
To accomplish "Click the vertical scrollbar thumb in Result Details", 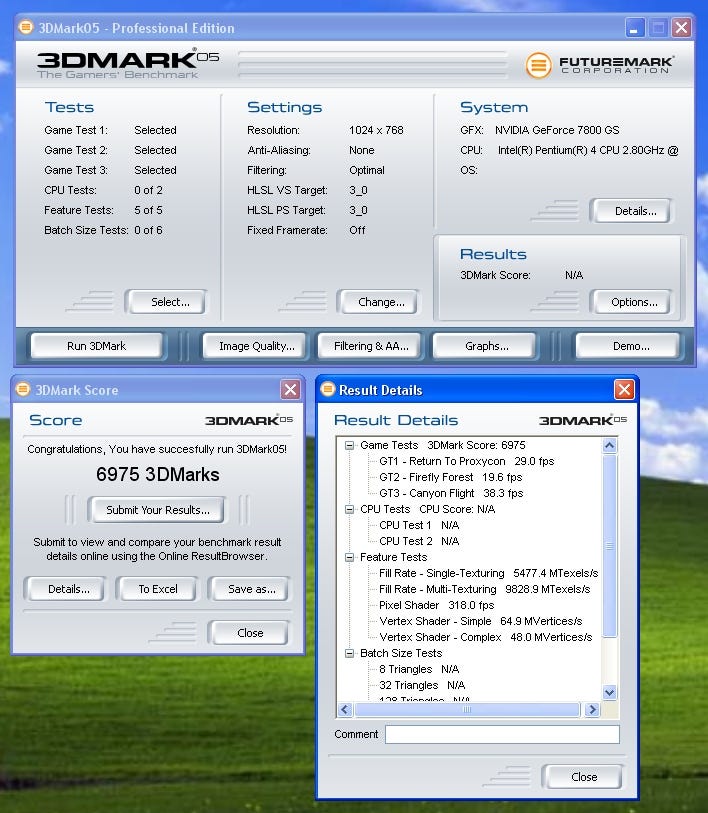I will tap(610, 545).
